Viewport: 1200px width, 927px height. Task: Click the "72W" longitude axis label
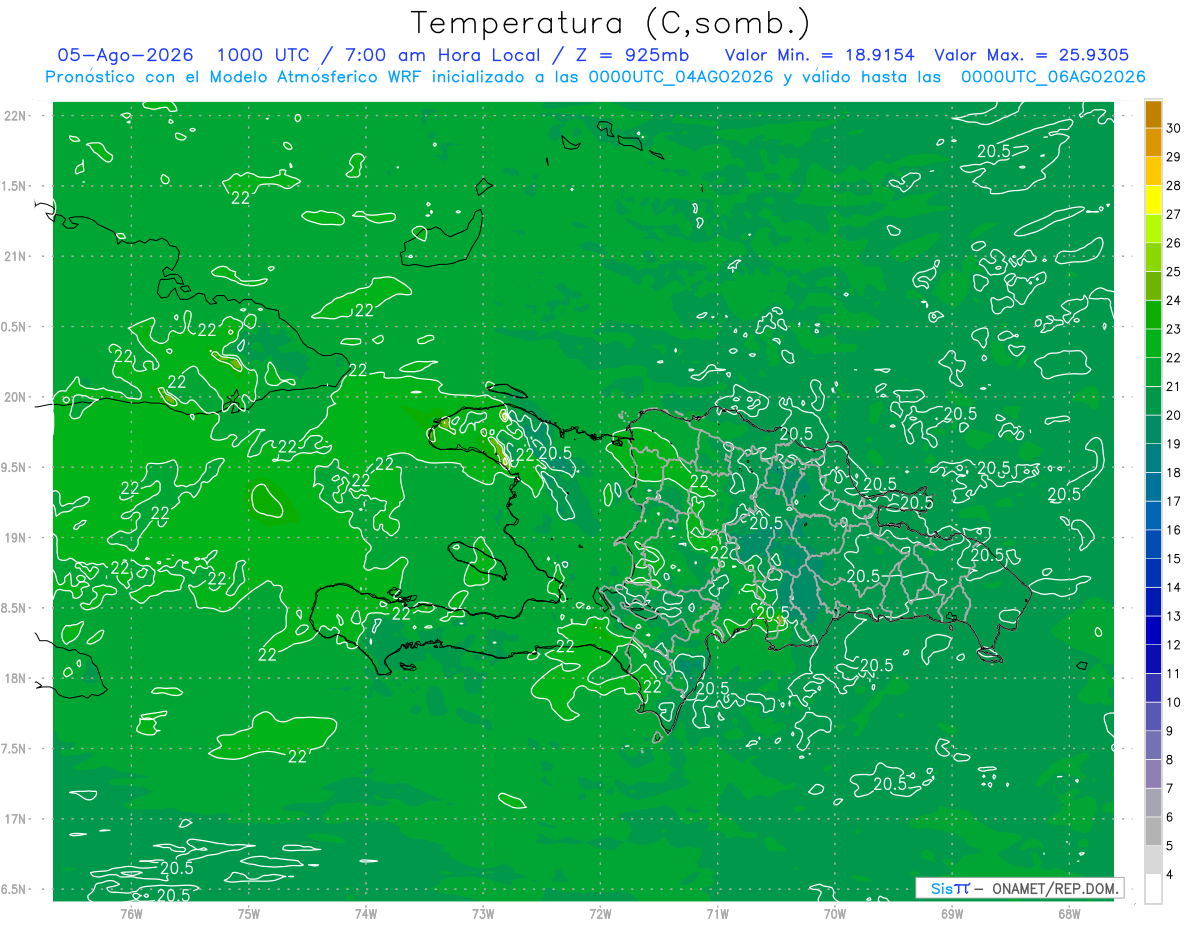pyautogui.click(x=600, y=913)
